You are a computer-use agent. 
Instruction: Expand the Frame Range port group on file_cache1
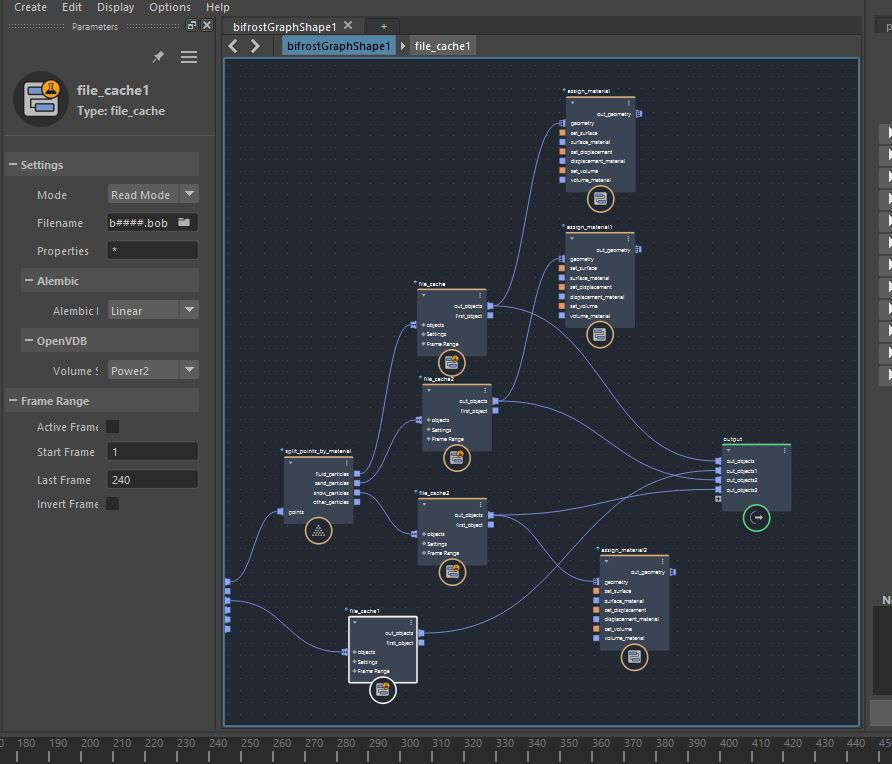pos(354,671)
